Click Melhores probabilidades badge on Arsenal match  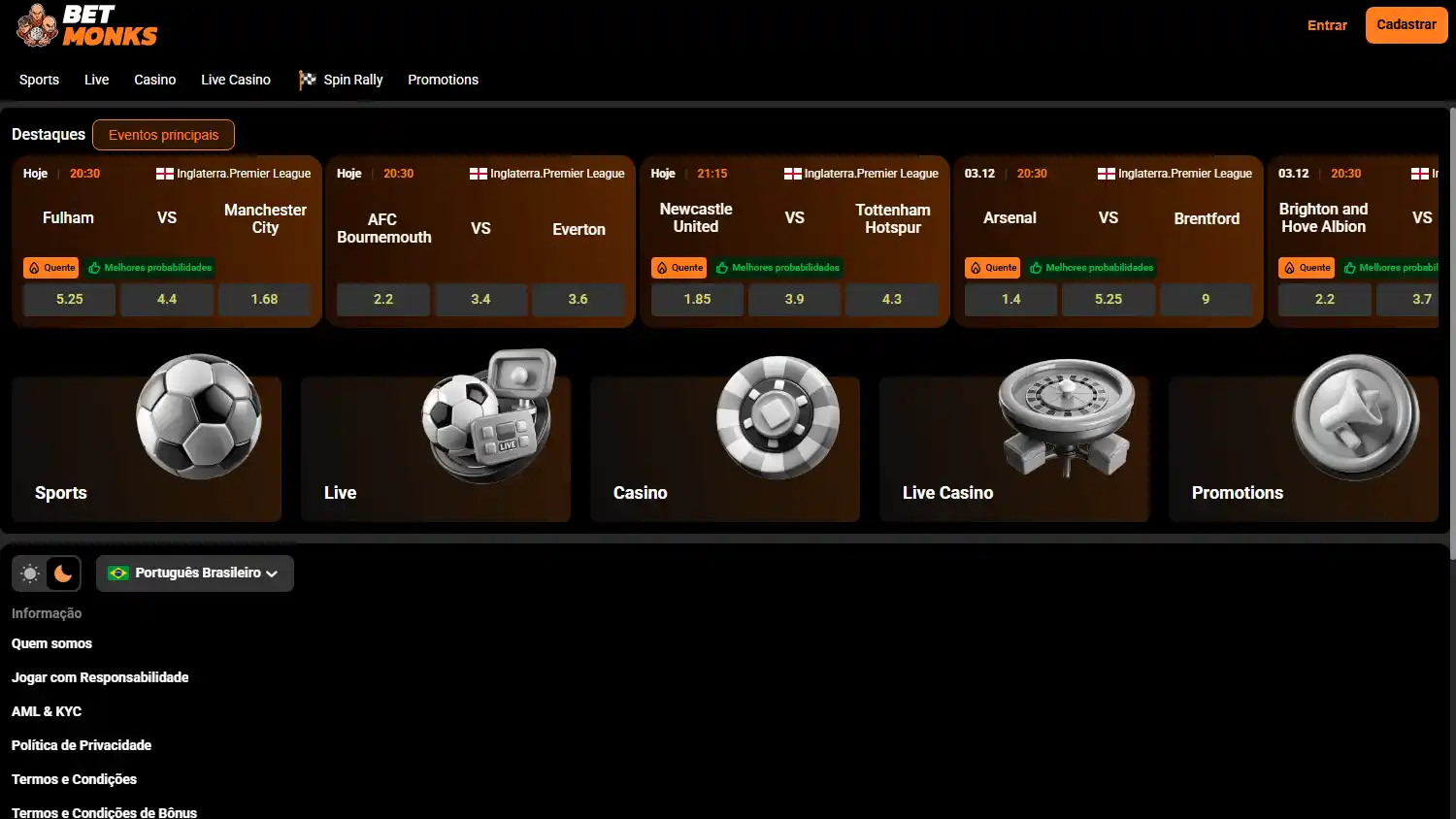point(1091,268)
